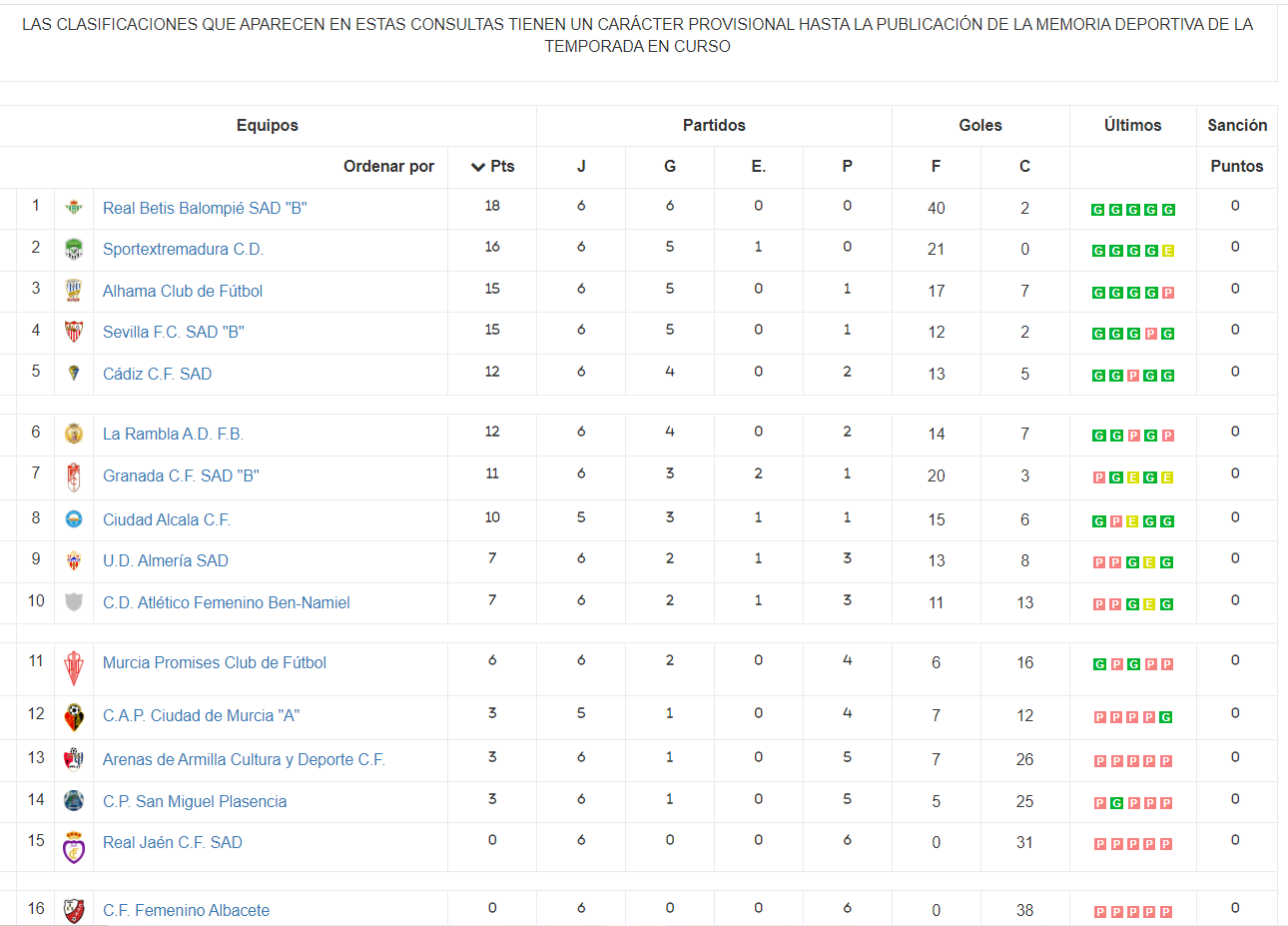Click the U.D. Almería SAD crest
The height and width of the screenshot is (926, 1288).
pyautogui.click(x=74, y=560)
